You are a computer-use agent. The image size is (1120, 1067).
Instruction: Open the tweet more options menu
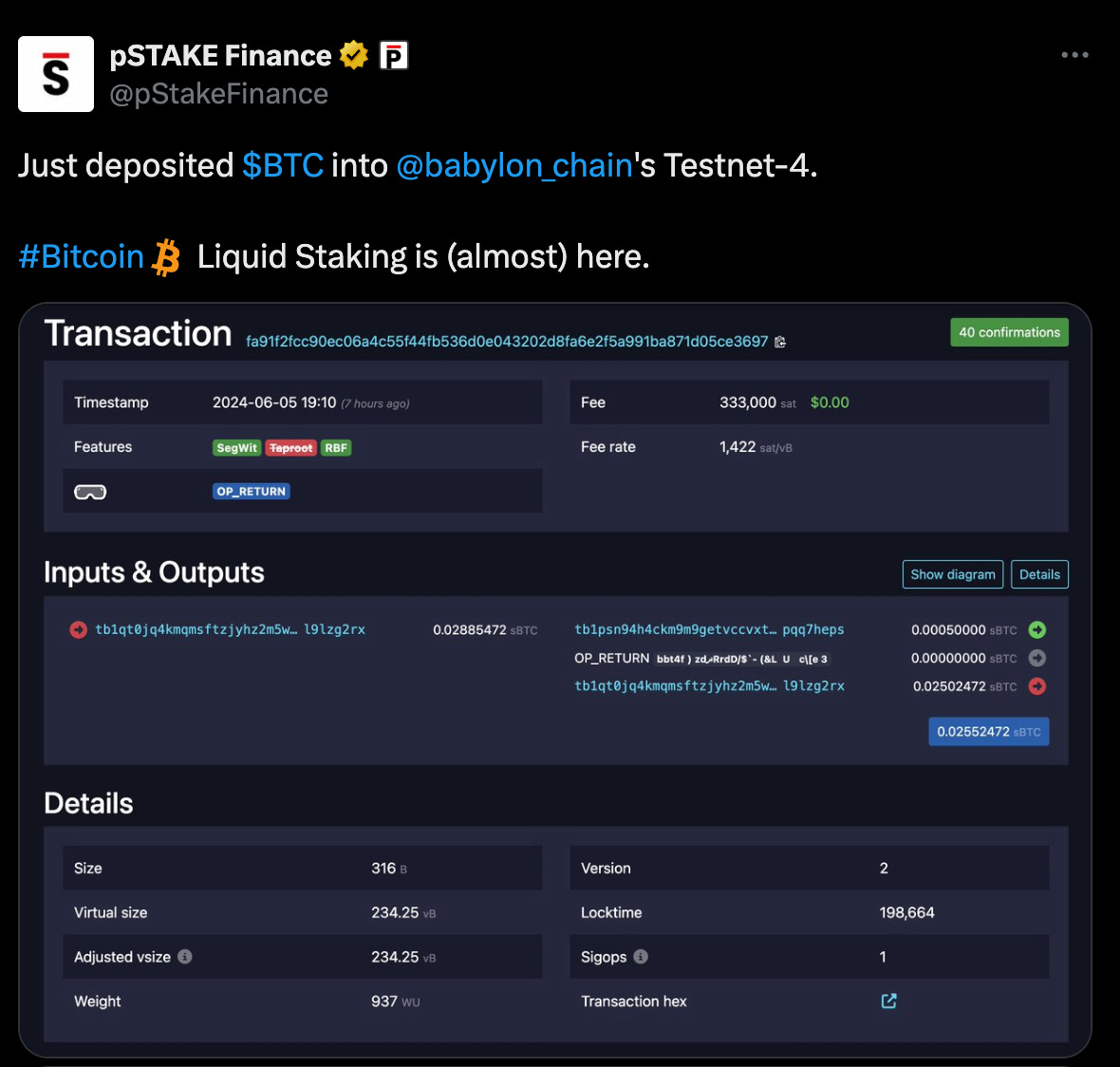point(1074,55)
